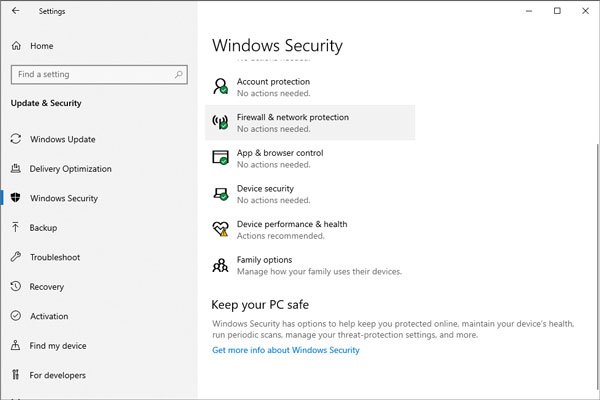
Task: Open Family options
Action: (x=310, y=265)
